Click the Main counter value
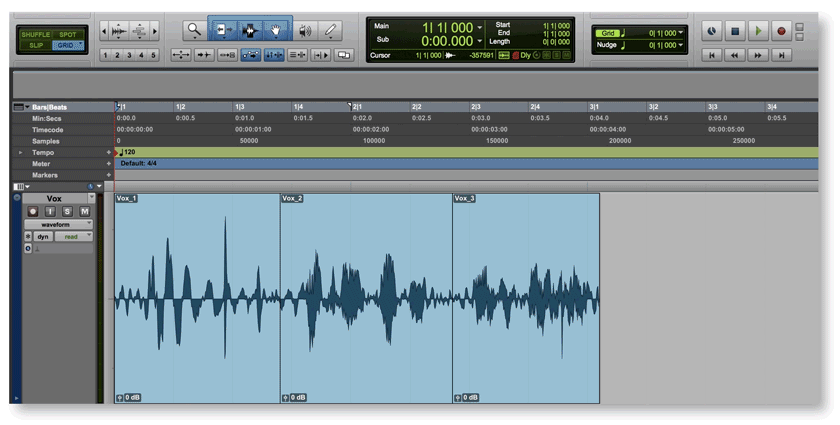The image size is (840, 425). [447, 27]
